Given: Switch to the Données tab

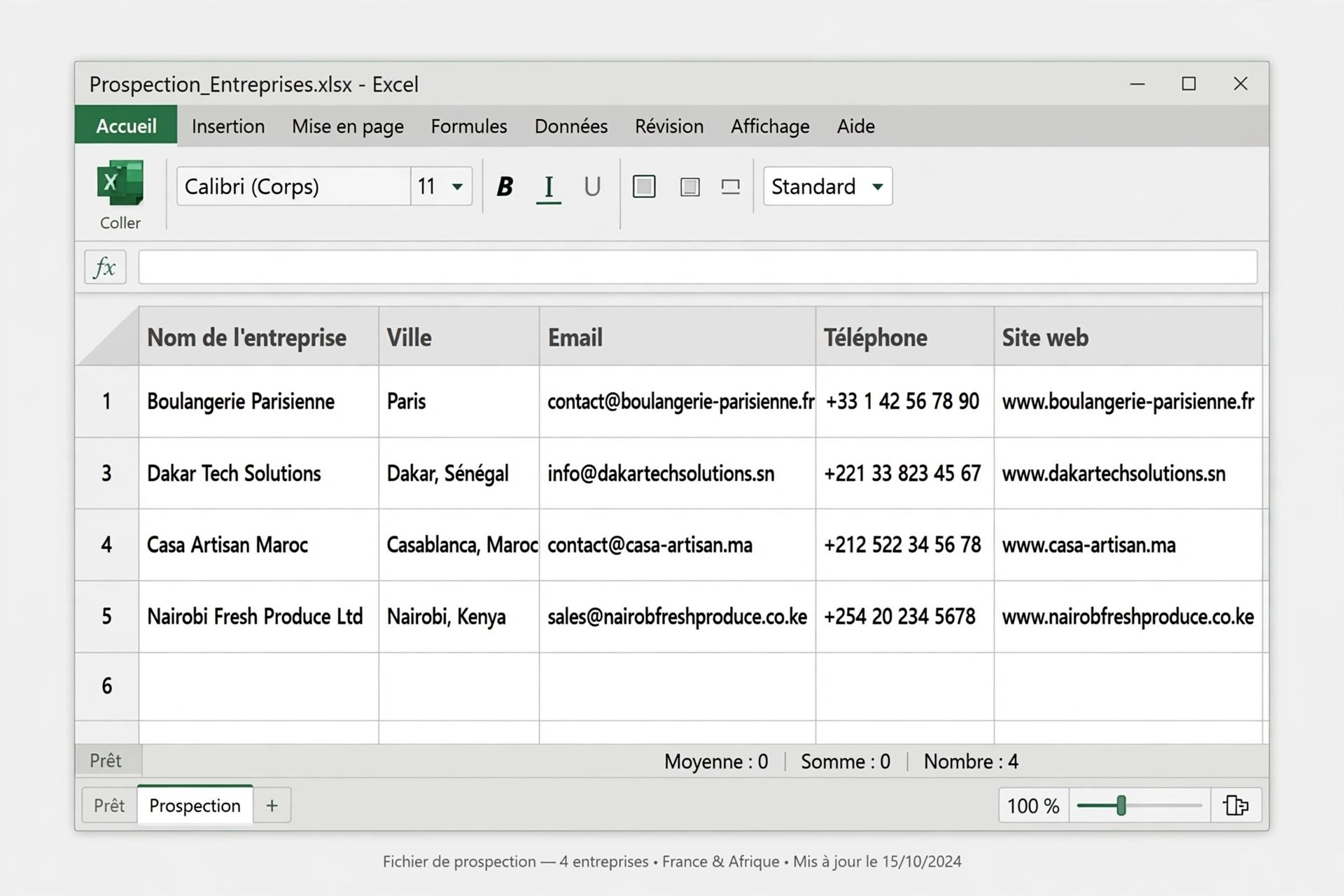Looking at the screenshot, I should [x=571, y=126].
